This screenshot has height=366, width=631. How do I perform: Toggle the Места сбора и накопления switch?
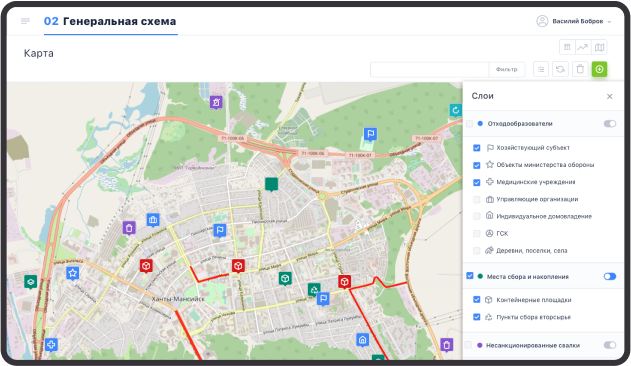(610, 276)
